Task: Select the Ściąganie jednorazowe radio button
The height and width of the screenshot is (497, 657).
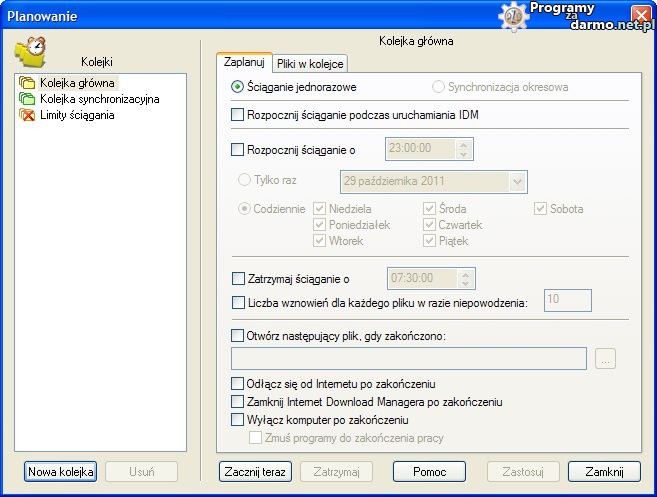Action: click(237, 87)
